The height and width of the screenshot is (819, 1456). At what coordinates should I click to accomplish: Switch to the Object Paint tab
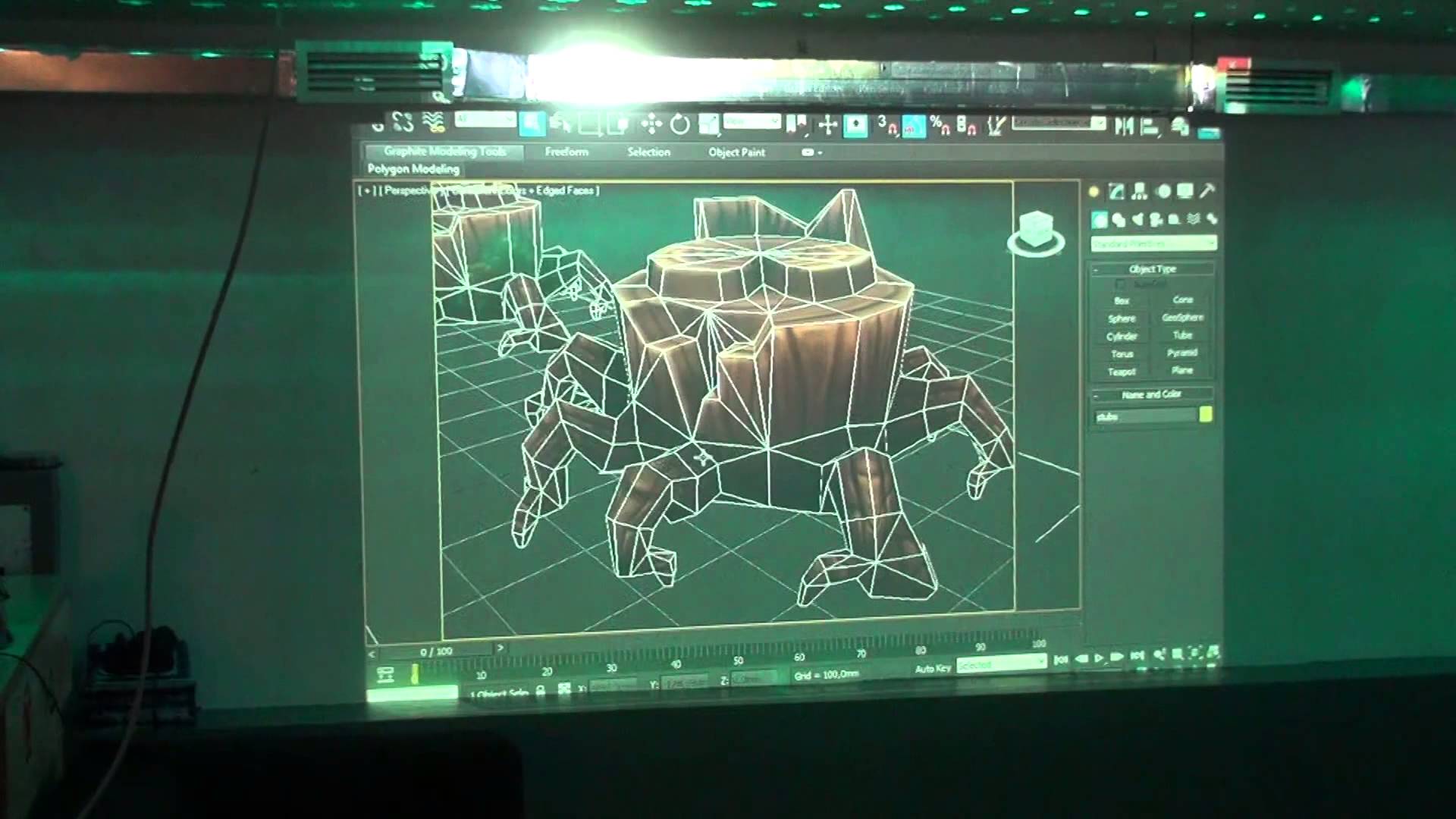736,152
